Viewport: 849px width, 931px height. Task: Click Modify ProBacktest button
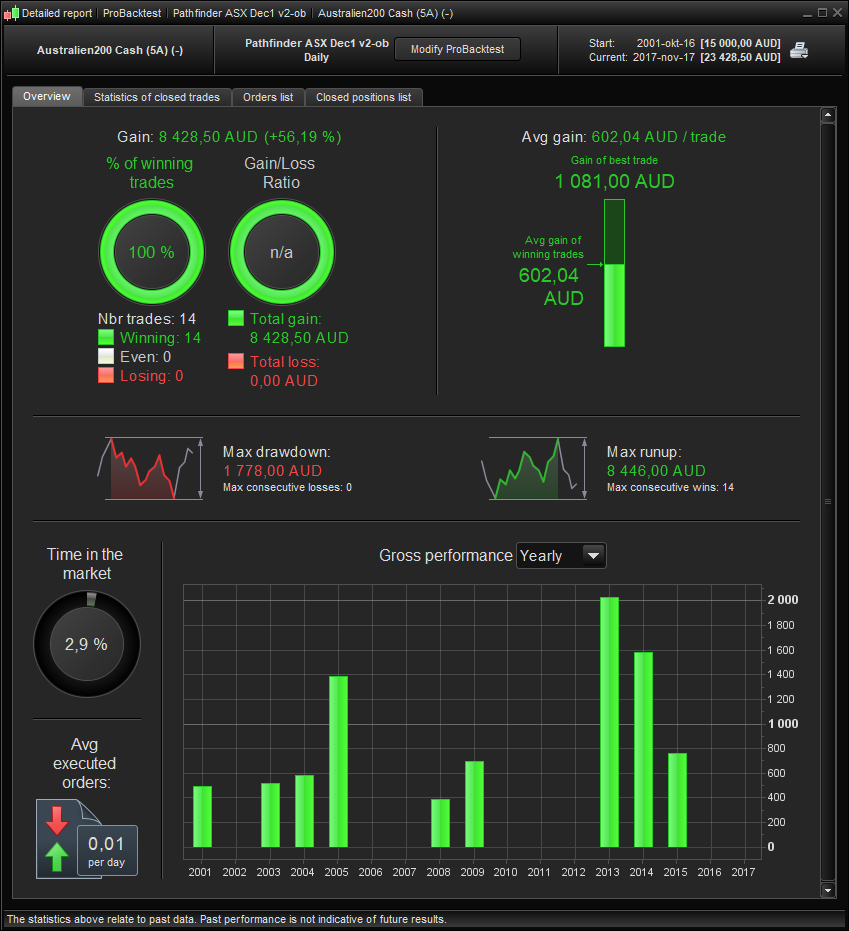[x=457, y=49]
